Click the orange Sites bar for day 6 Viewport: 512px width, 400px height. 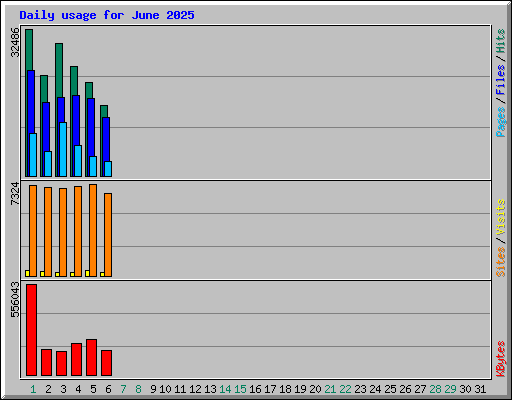108,235
